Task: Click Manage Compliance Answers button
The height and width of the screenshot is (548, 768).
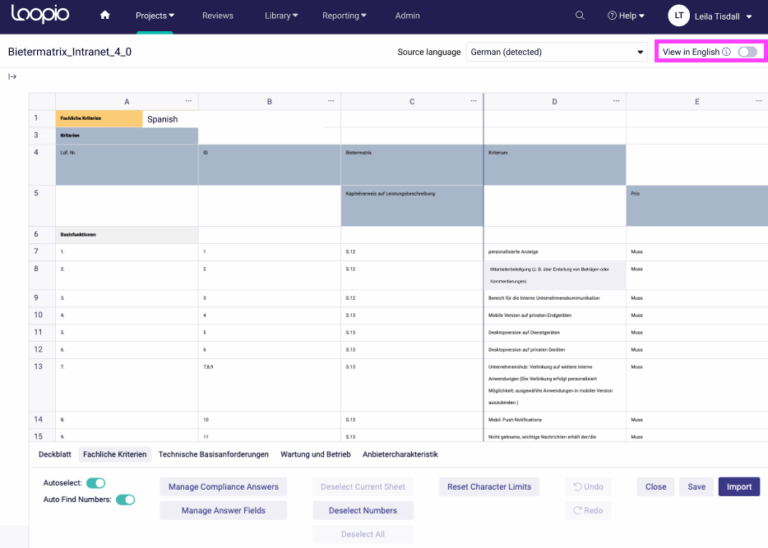Action: (x=223, y=487)
